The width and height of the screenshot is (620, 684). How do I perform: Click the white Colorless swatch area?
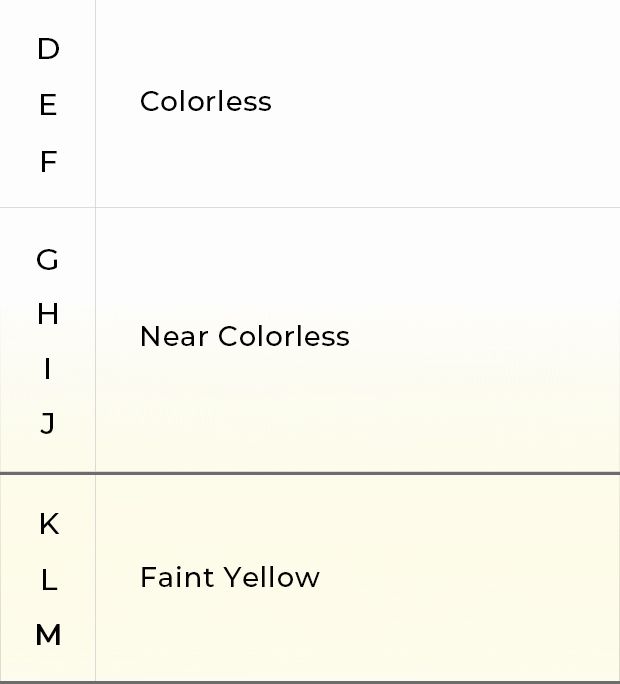(x=358, y=103)
